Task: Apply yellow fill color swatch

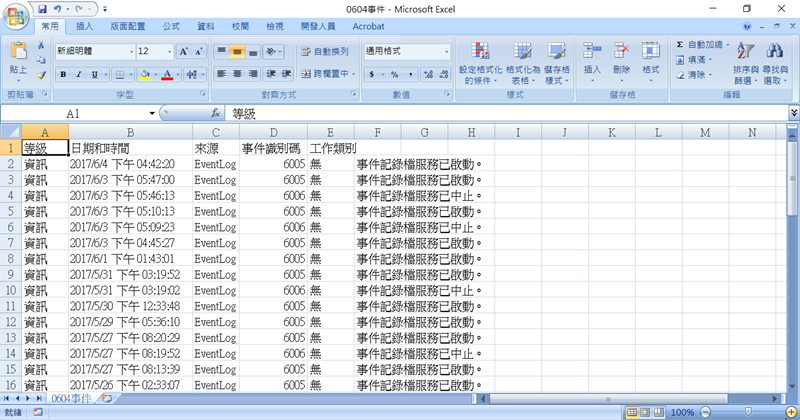Action: (x=145, y=75)
